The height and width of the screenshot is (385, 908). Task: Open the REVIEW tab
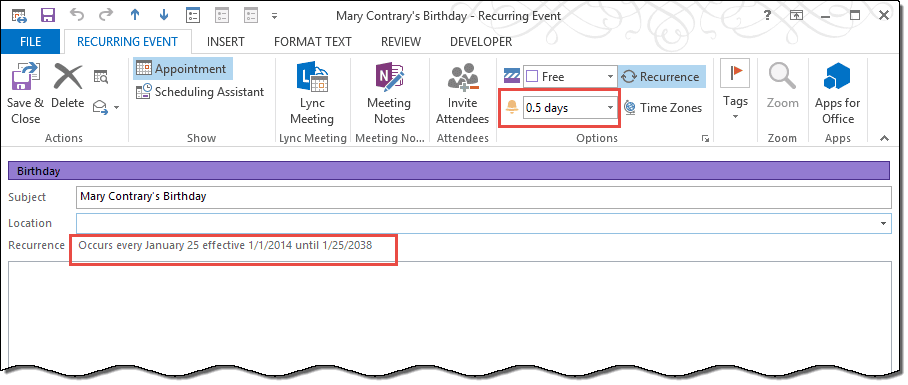pyautogui.click(x=401, y=42)
